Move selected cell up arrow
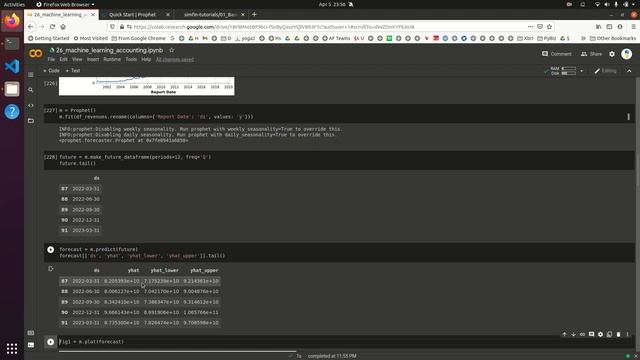Viewport: 640px width, 360px height. (x=564, y=334)
